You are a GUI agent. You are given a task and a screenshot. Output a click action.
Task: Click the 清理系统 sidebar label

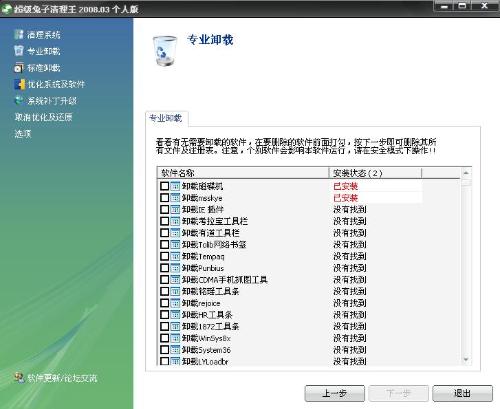coord(44,35)
